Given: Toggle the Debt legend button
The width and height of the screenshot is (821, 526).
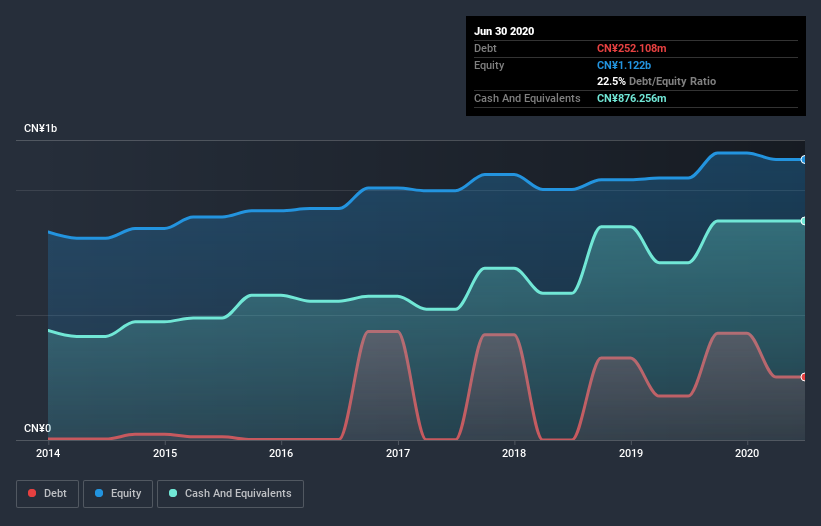Looking at the screenshot, I should point(47,494).
